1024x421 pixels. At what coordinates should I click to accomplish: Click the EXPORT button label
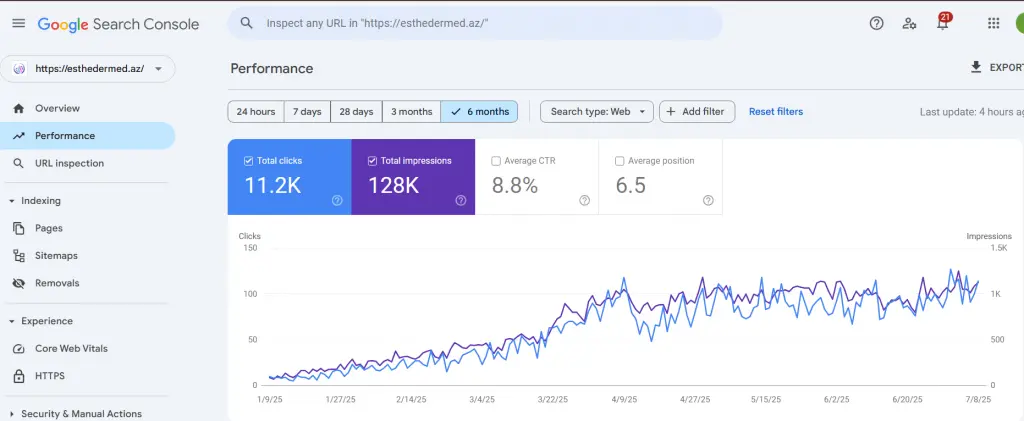tap(1006, 68)
